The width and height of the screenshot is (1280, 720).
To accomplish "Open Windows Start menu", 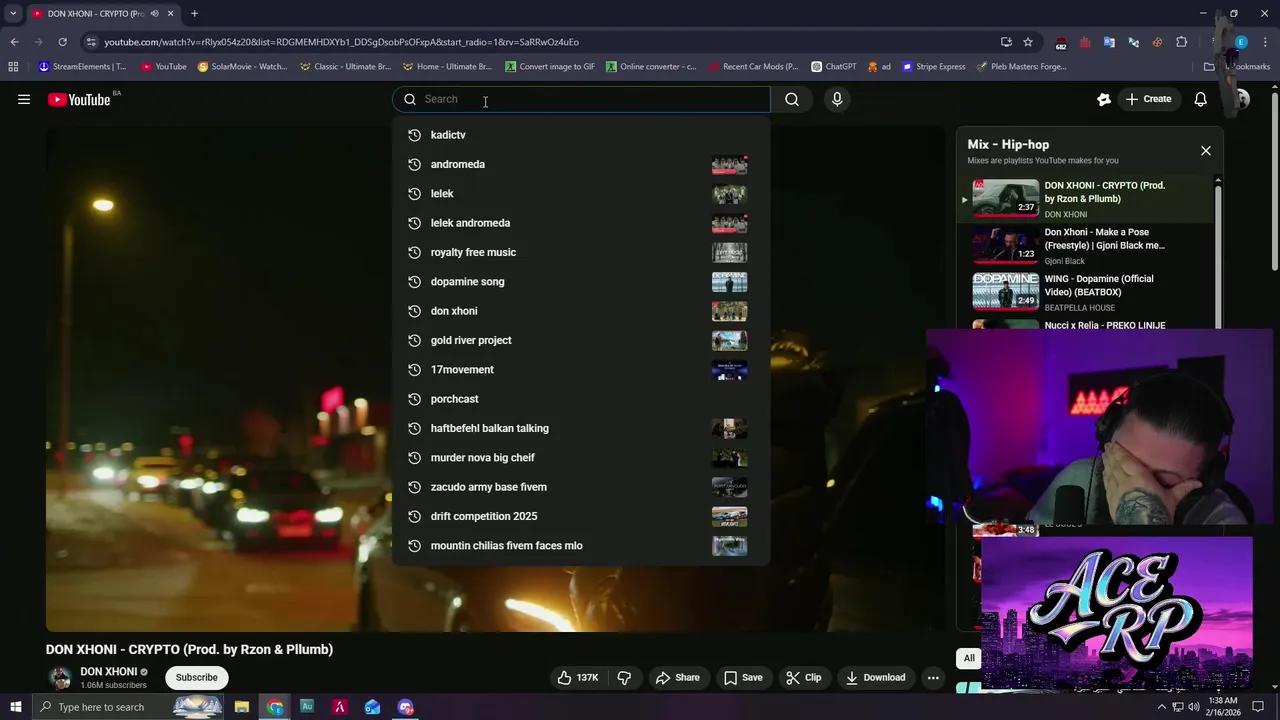I will 15,707.
